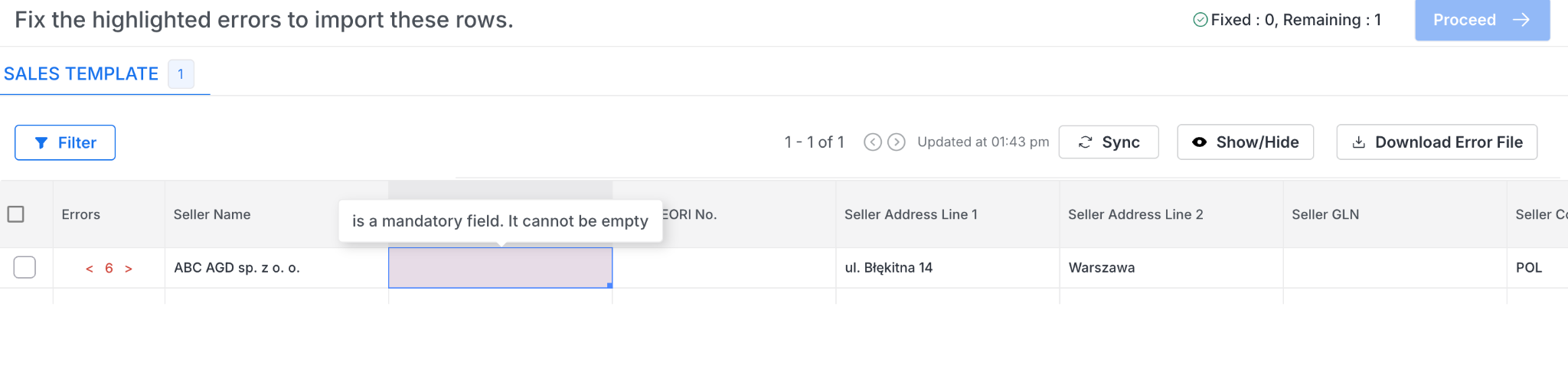Click the green fixed checkmark icon
This screenshot has width=1568, height=385.
(x=1200, y=20)
